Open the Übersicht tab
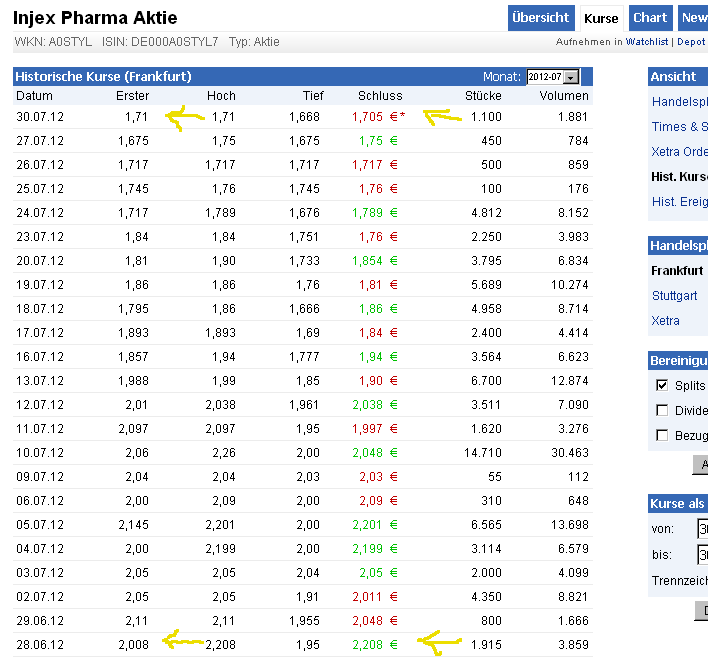This screenshot has height=659, width=708. click(x=541, y=17)
